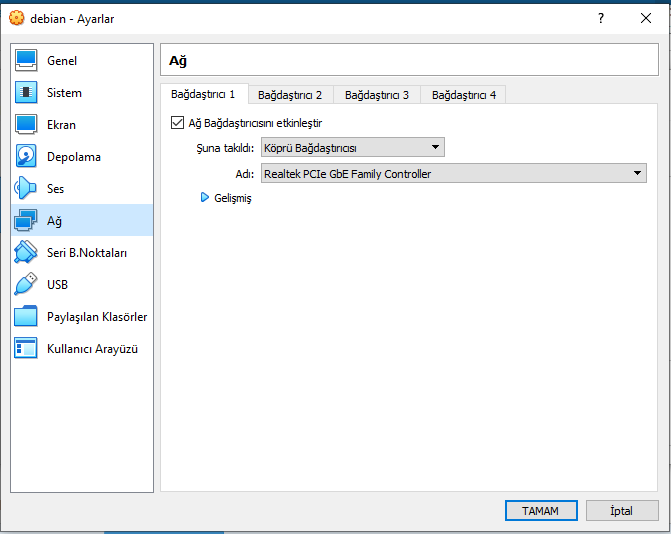Open the Genel settings monitor icon
This screenshot has height=534, width=671.
point(26,60)
